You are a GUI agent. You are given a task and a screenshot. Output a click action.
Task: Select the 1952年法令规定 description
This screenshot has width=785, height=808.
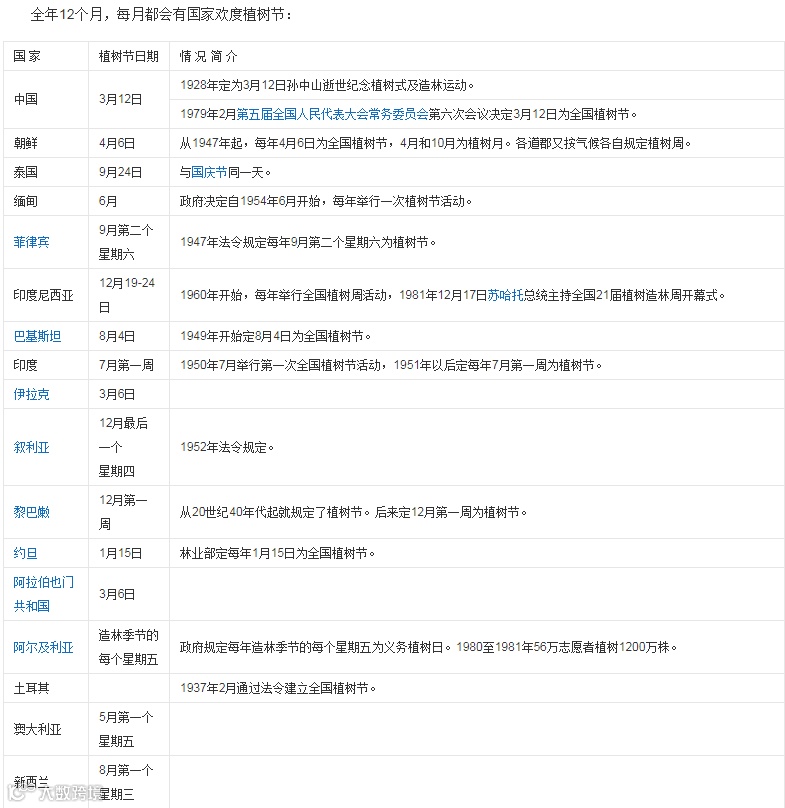pos(227,447)
